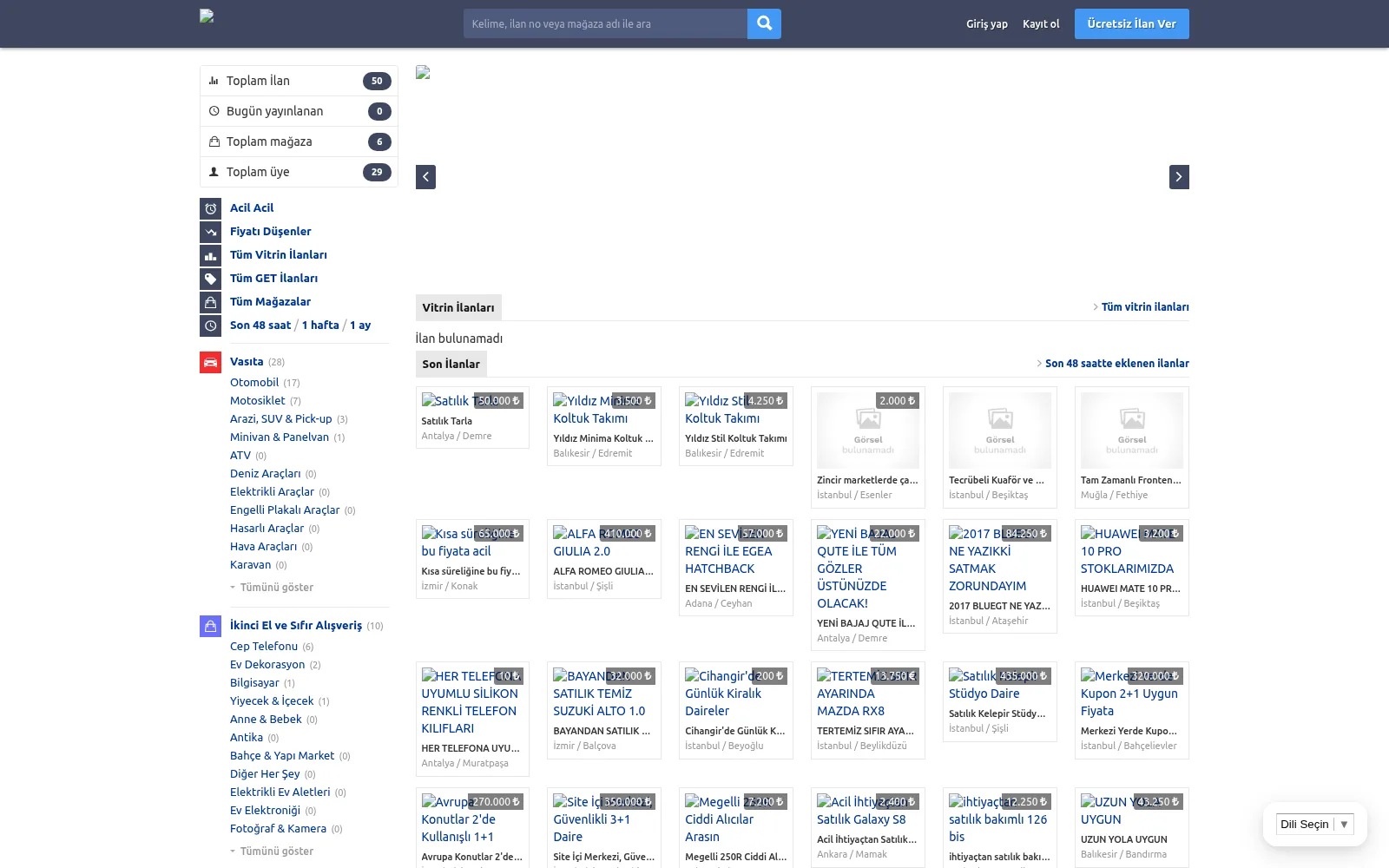Screen dimensions: 1389x868
Task: Focus the keyword search input field
Action: point(605,23)
